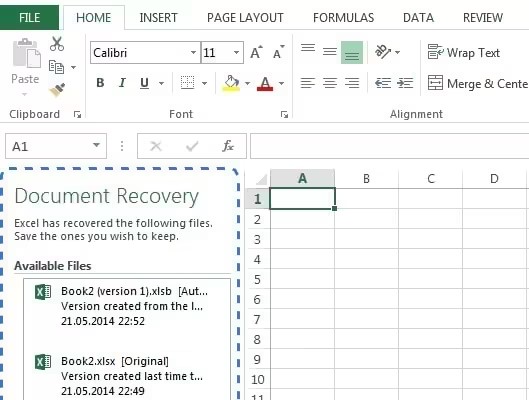
Task: Increase font size with larger A icon
Action: 256,52
